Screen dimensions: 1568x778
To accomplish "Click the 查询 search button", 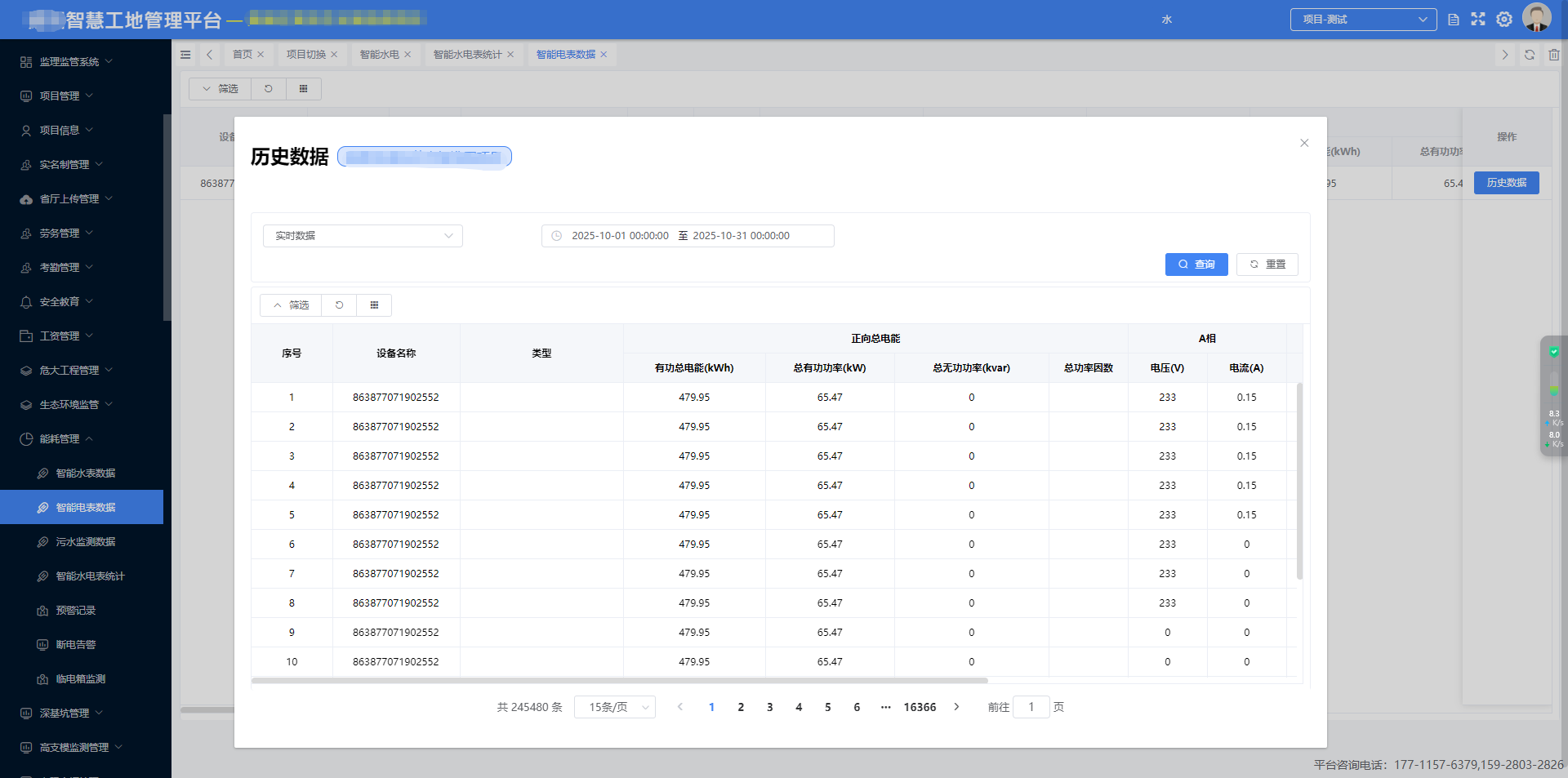I will coord(1196,265).
